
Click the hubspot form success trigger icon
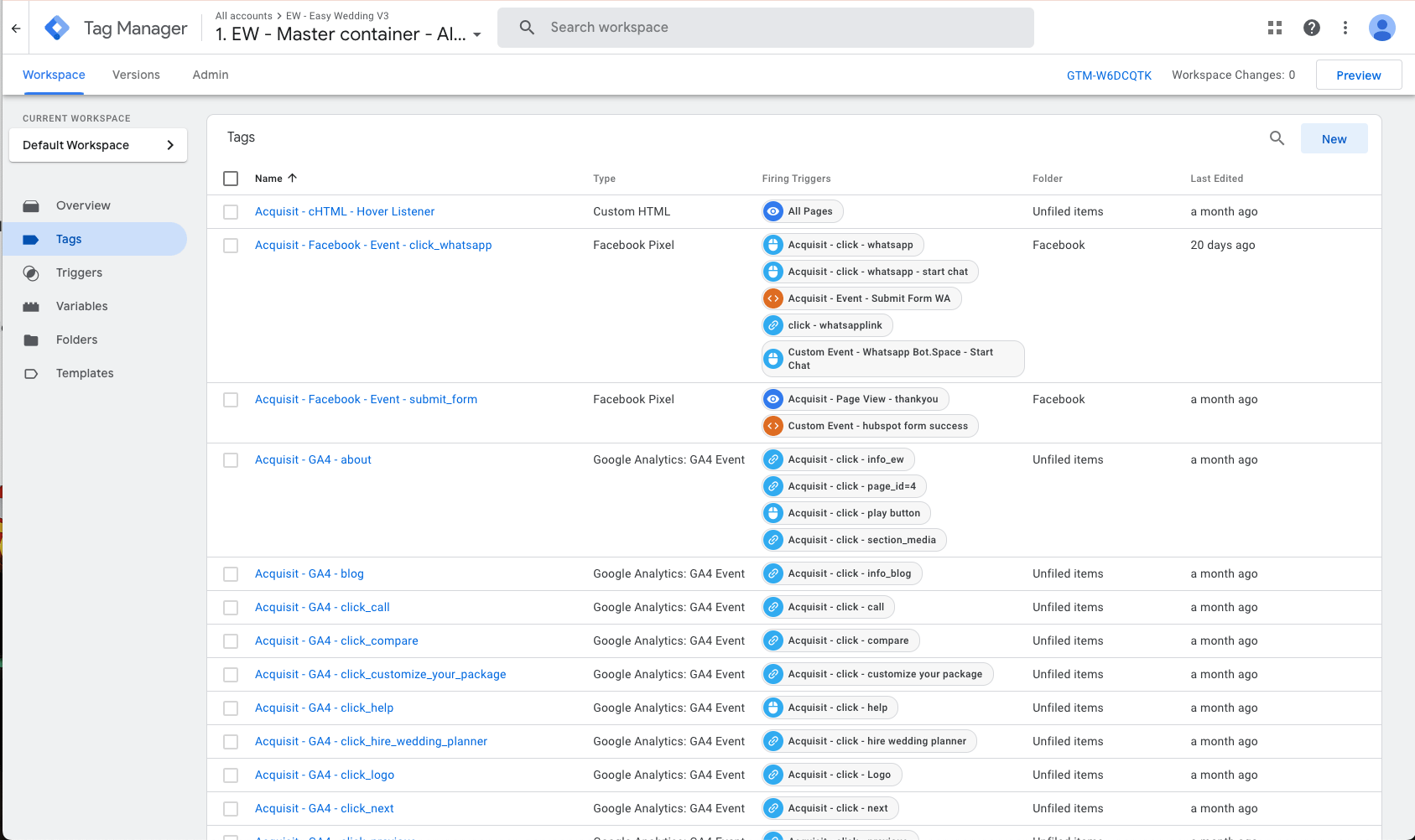tap(773, 426)
